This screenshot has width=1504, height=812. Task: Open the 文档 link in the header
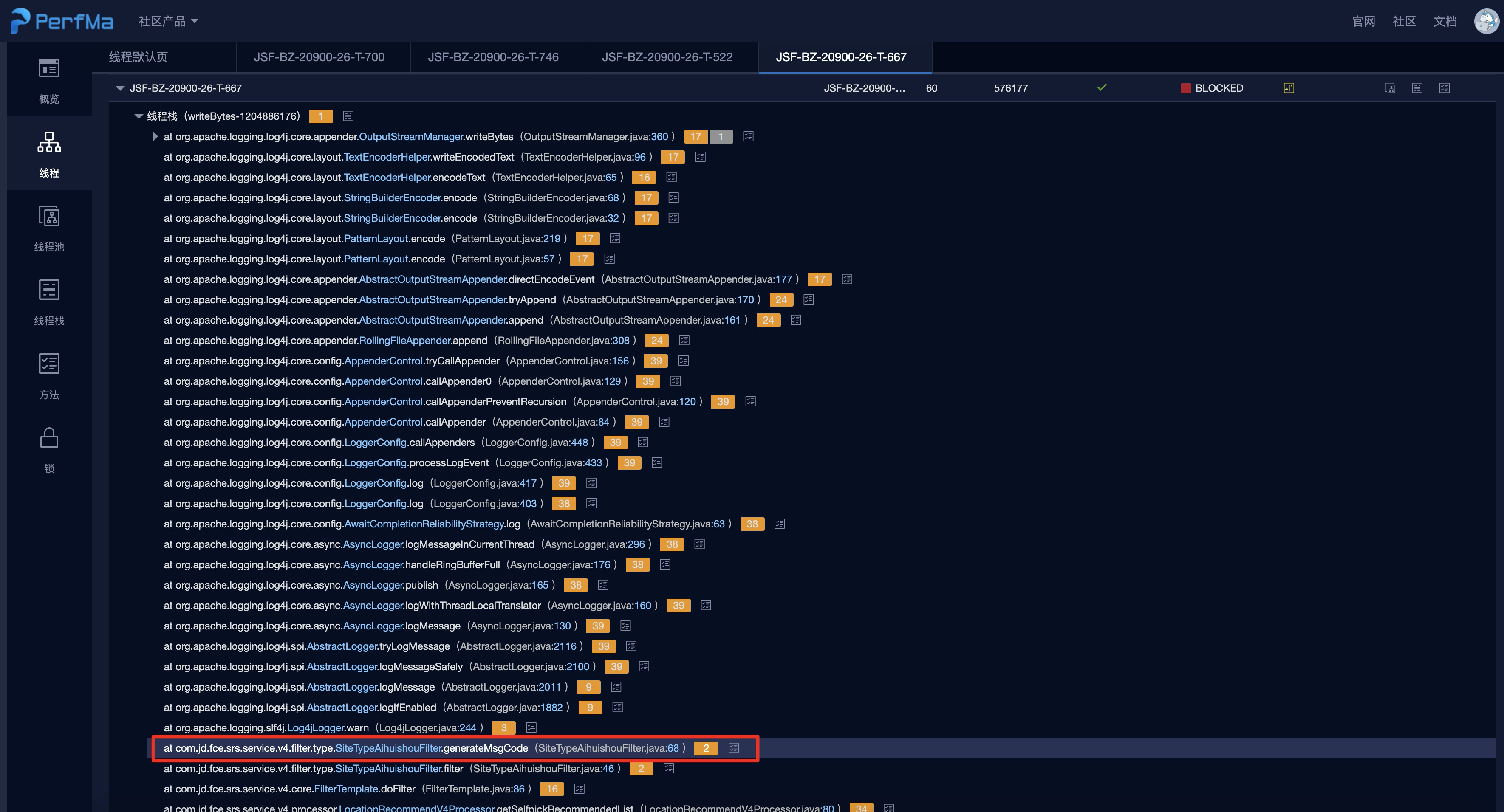click(x=1445, y=21)
